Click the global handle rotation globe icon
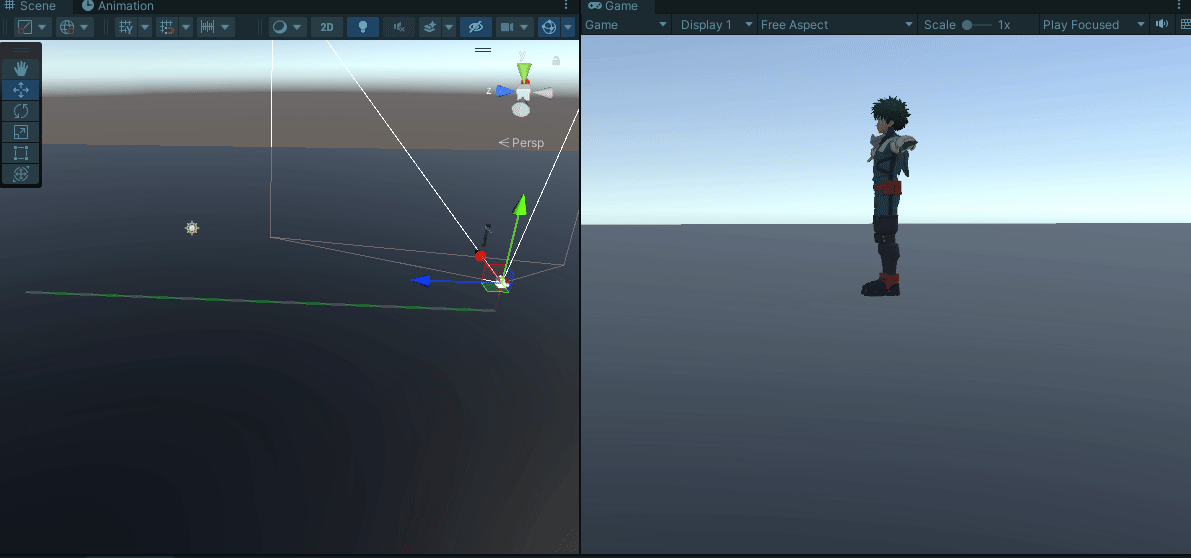 [67, 27]
